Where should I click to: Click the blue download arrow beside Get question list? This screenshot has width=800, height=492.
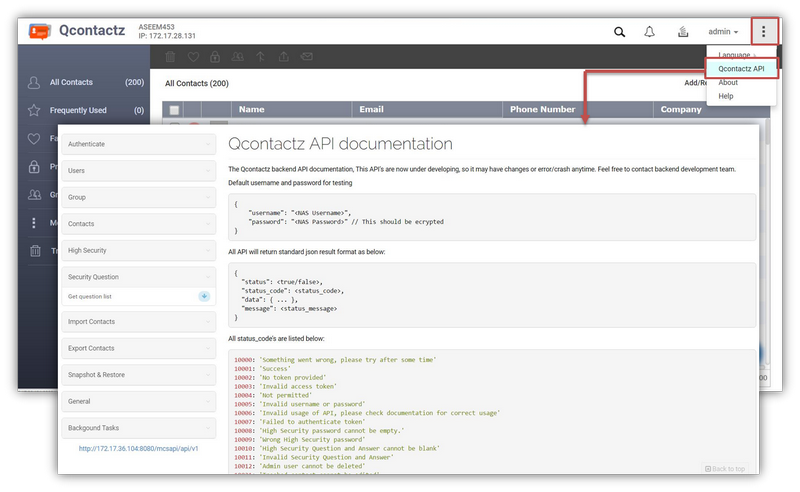click(x=204, y=296)
